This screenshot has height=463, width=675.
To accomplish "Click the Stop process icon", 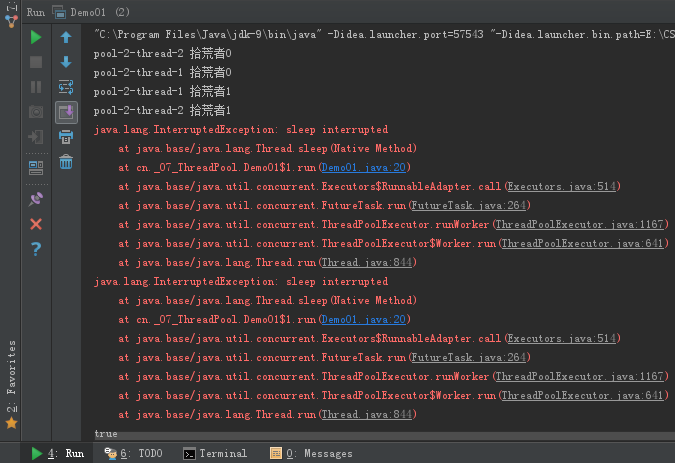I will (x=36, y=62).
